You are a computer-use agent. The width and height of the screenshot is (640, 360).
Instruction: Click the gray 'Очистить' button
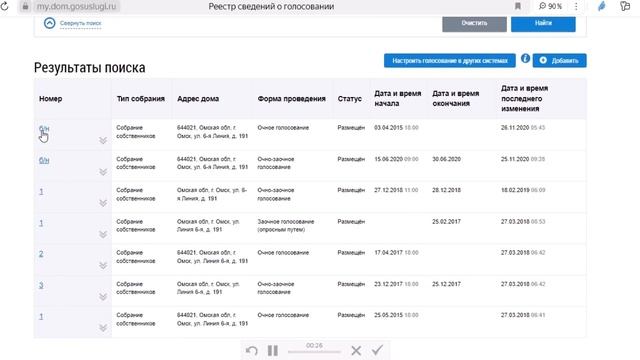pyautogui.click(x=474, y=23)
